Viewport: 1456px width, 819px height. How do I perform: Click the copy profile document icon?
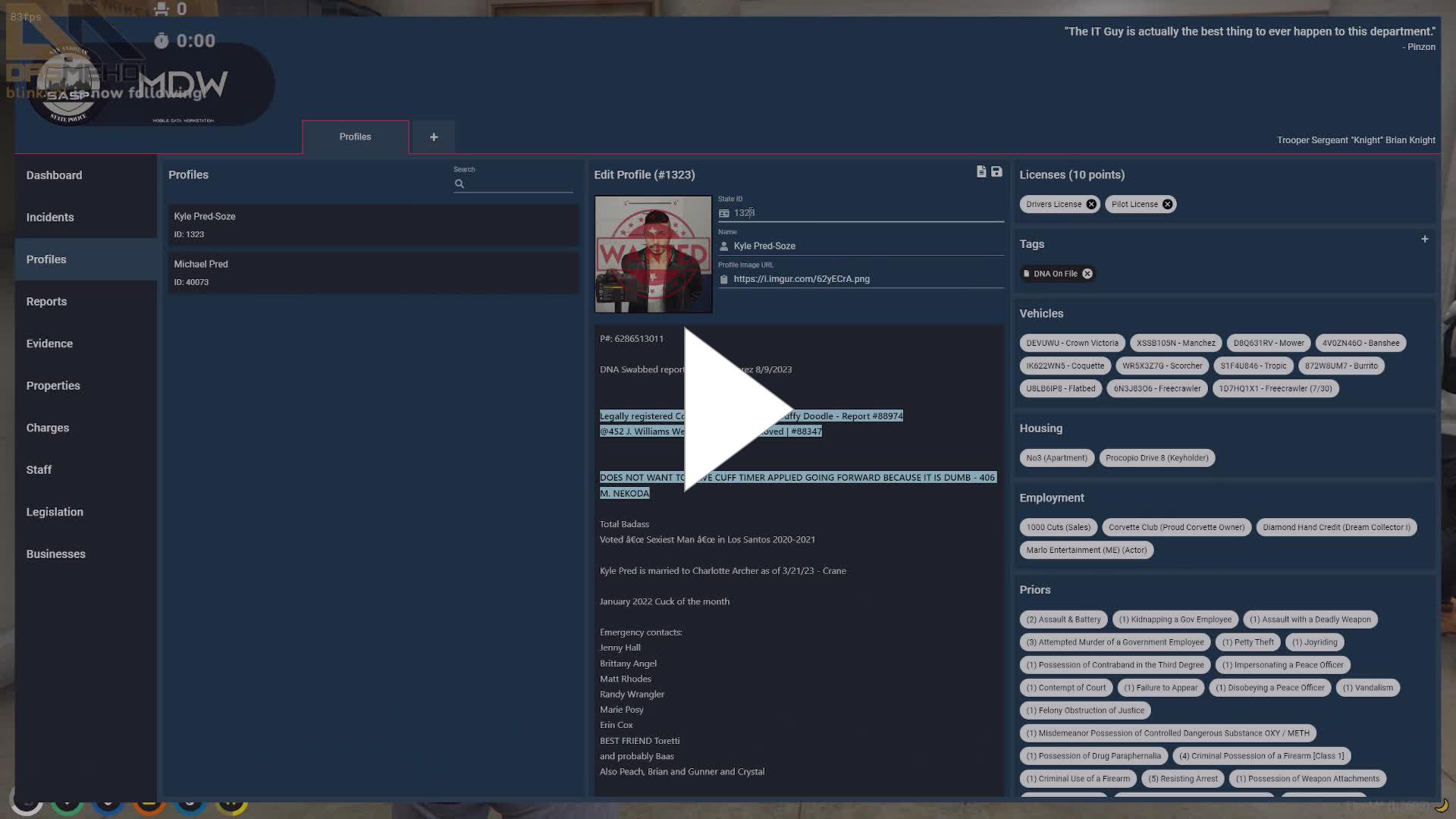[981, 172]
